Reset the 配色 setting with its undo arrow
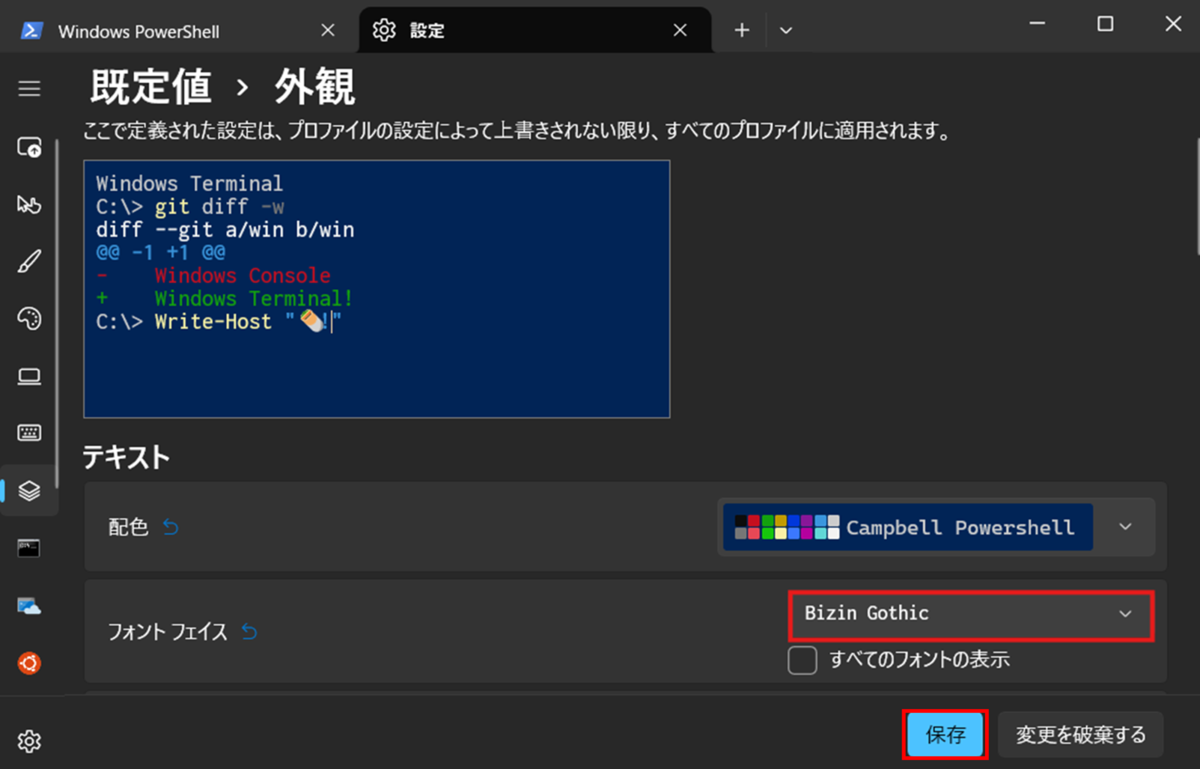The height and width of the screenshot is (769, 1200). pos(170,527)
